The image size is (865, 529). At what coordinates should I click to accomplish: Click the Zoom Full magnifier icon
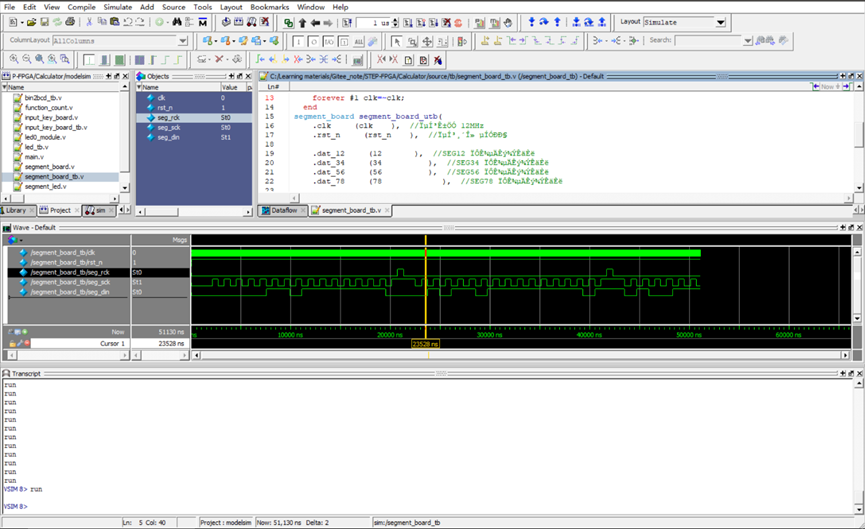39,59
